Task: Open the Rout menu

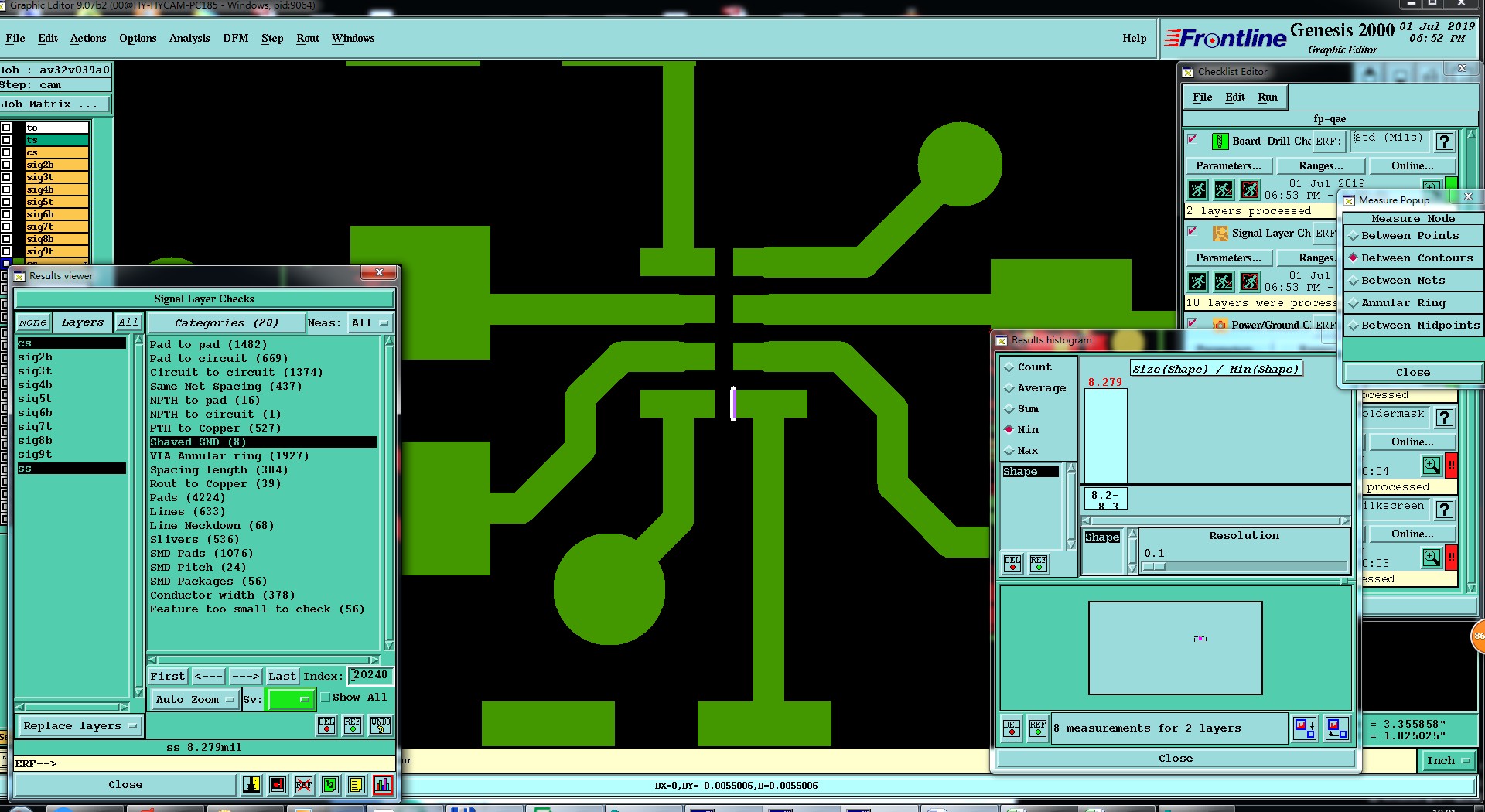Action: tap(308, 39)
